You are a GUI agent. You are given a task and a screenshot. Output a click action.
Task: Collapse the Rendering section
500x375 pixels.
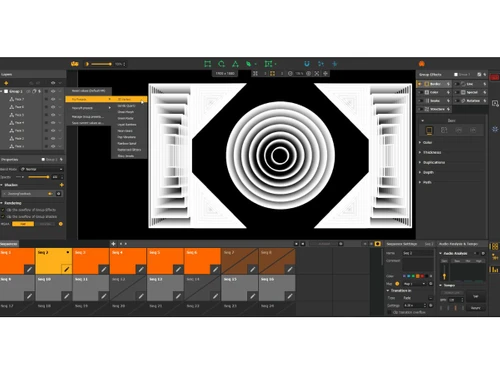(x=2, y=203)
